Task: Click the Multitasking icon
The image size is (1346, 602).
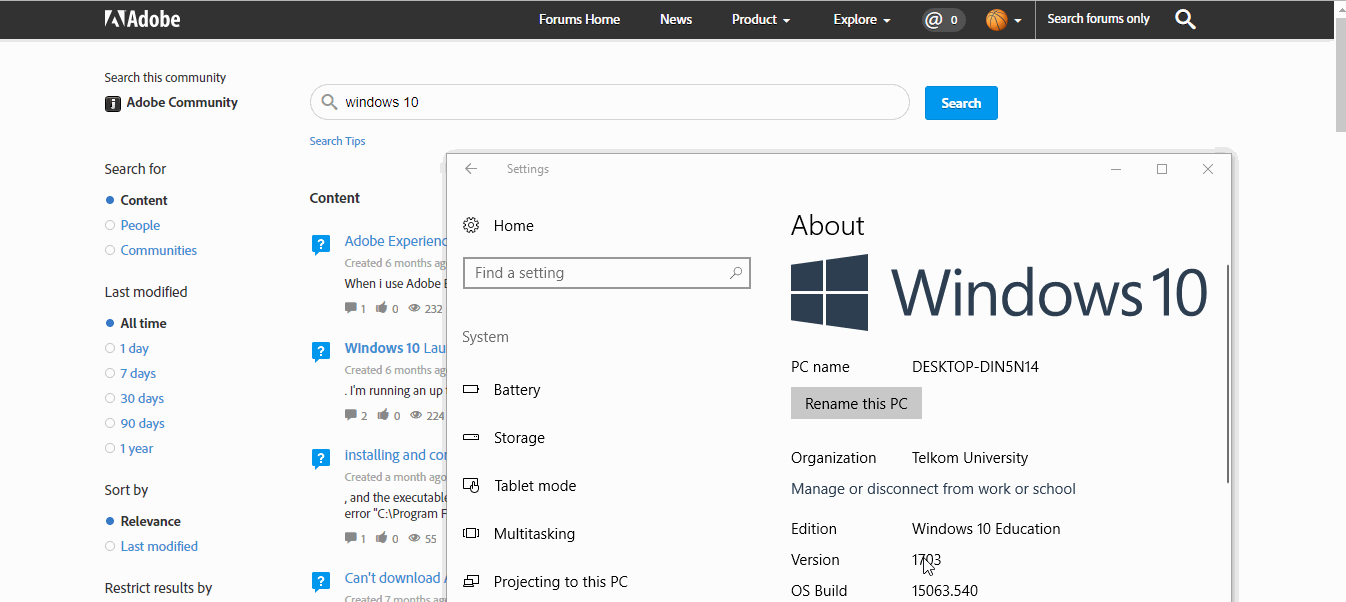Action: 471,534
